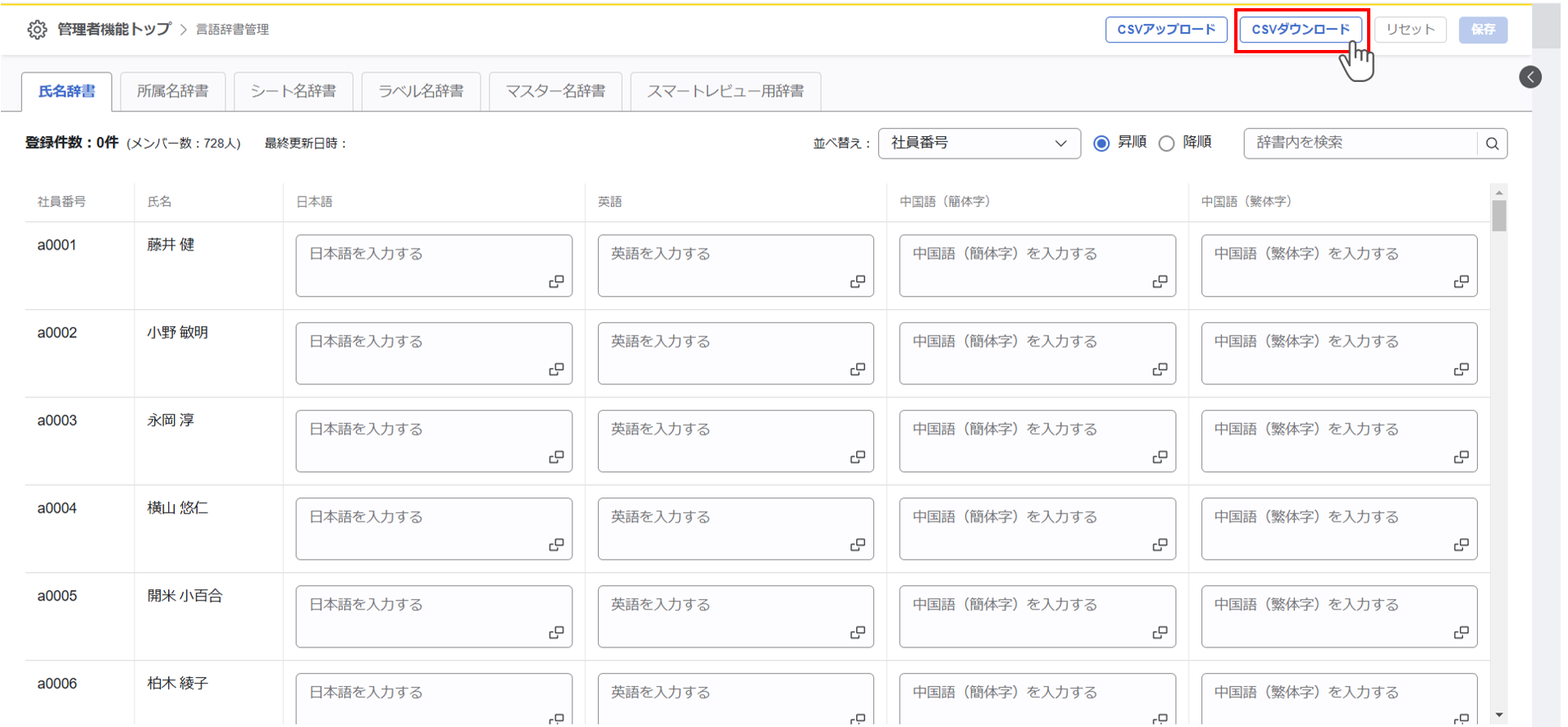Click the table scrollbar up arrow

tap(1499, 193)
